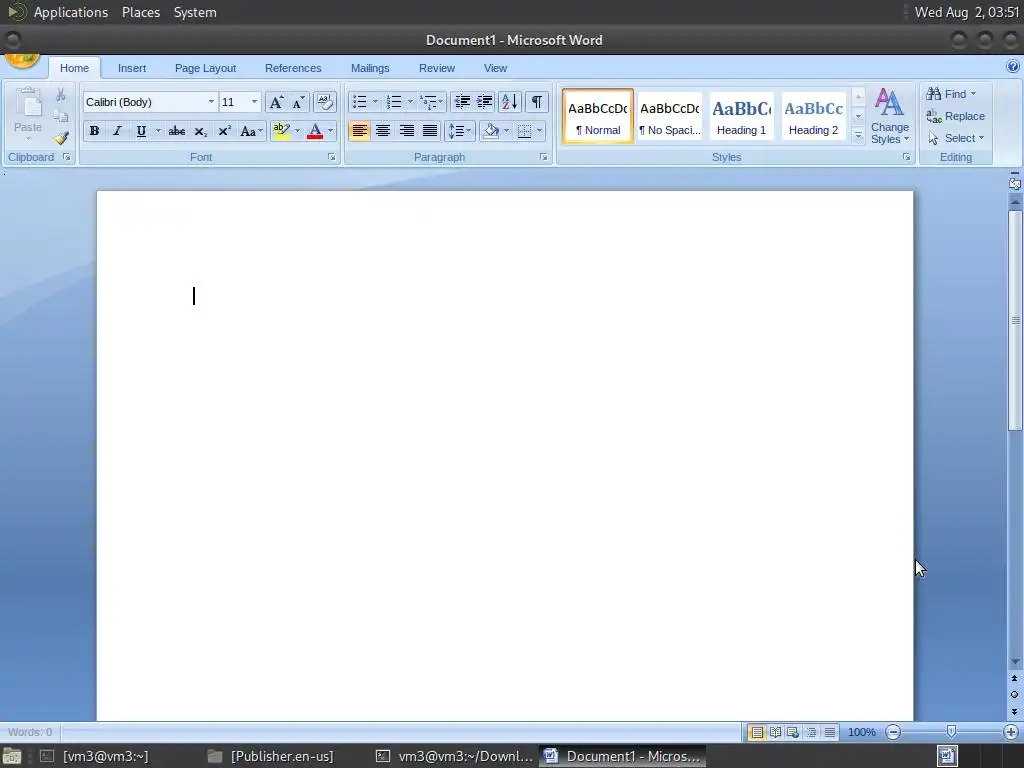Click the zoom out minus button
This screenshot has width=1024, height=768.
(893, 732)
